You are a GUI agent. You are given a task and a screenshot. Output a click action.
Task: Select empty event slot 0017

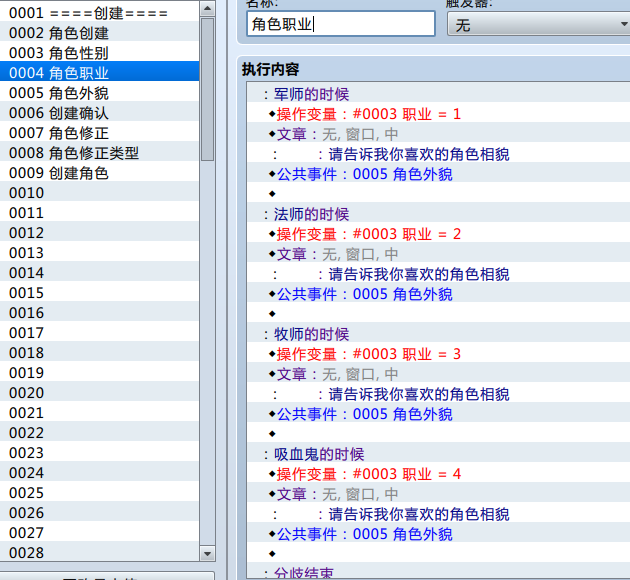pyautogui.click(x=99, y=333)
